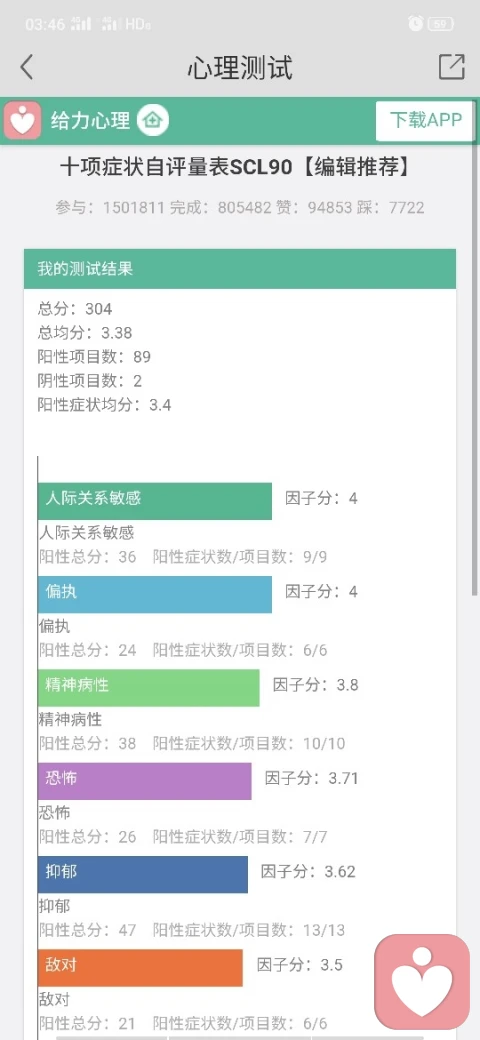Tap the 抑郁 dark blue bar
This screenshot has width=480, height=1040.
[x=143, y=874]
